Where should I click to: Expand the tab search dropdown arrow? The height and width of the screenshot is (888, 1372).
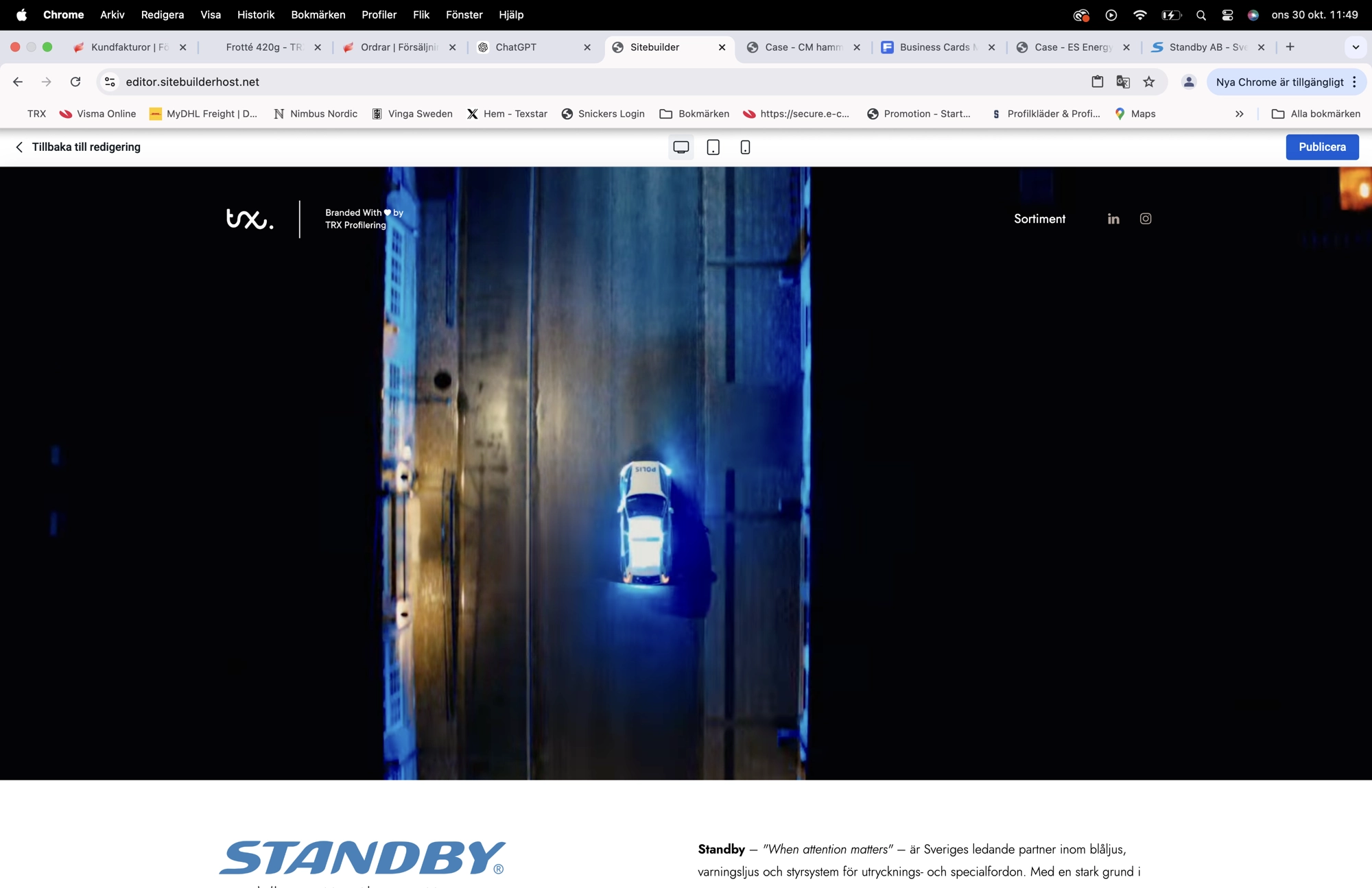pos(1356,47)
